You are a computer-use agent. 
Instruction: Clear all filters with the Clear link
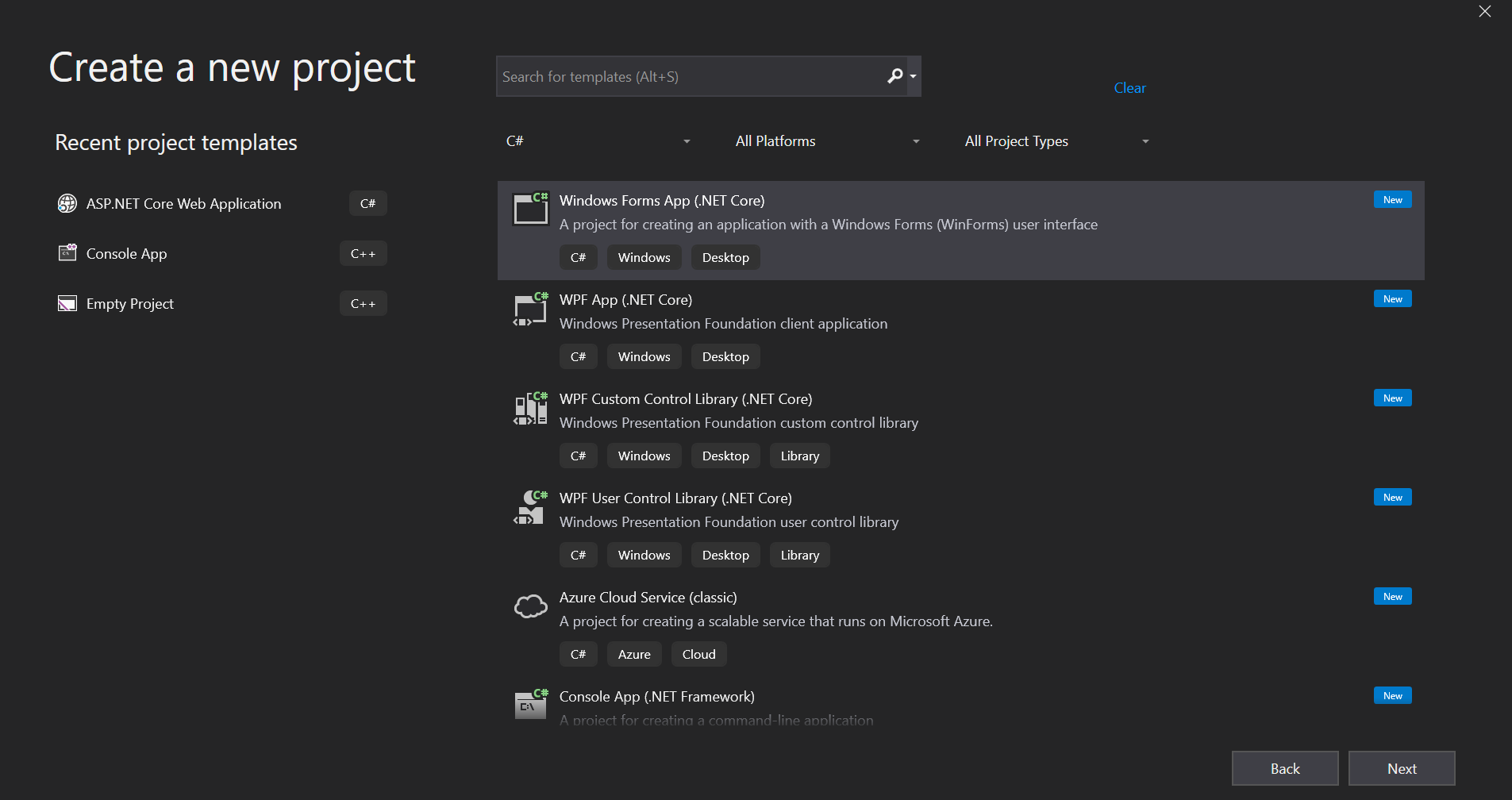[1129, 88]
